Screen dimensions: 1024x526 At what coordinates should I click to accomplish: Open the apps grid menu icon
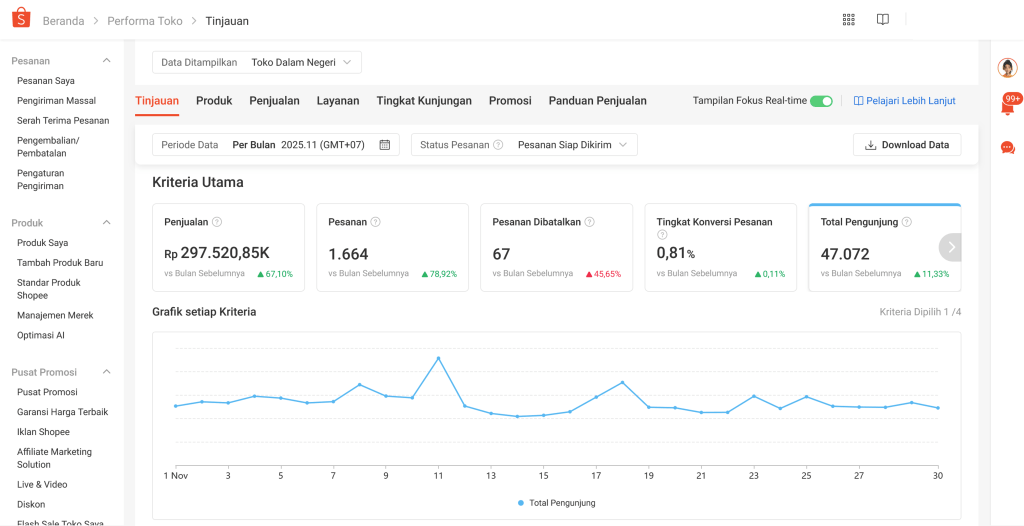coord(849,20)
